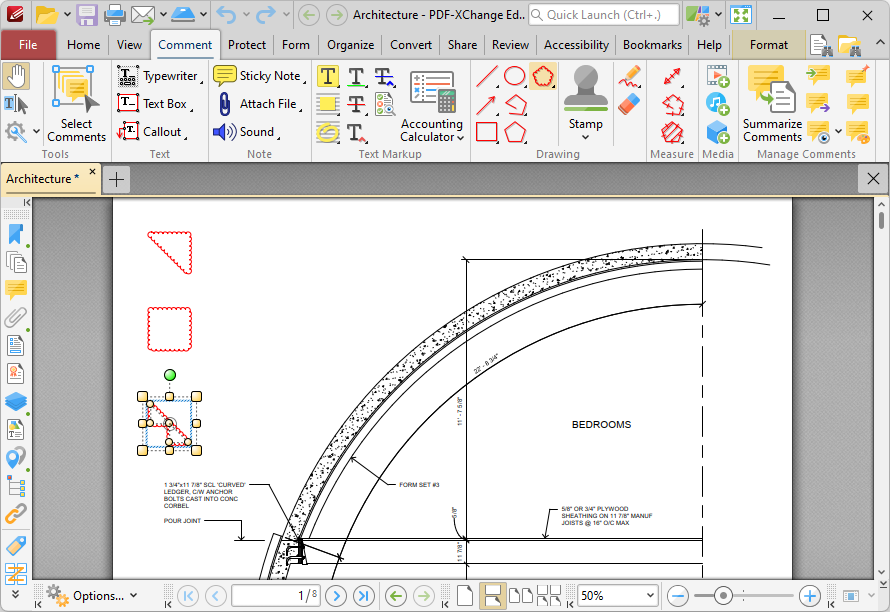The image size is (890, 612).
Task: Open the Bookmarks pane from sidebar
Action: 16,234
